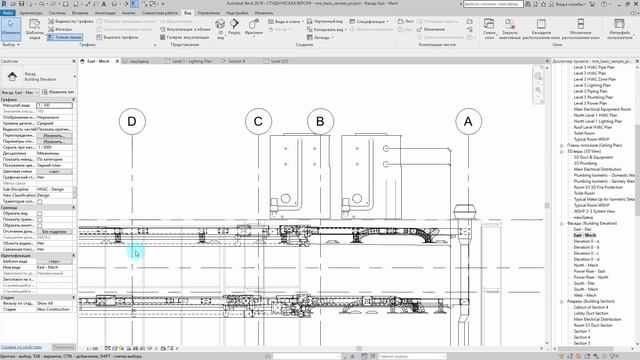Toggle Тонкие линии (Thin Lines) button
640x360 pixels.
click(65, 37)
